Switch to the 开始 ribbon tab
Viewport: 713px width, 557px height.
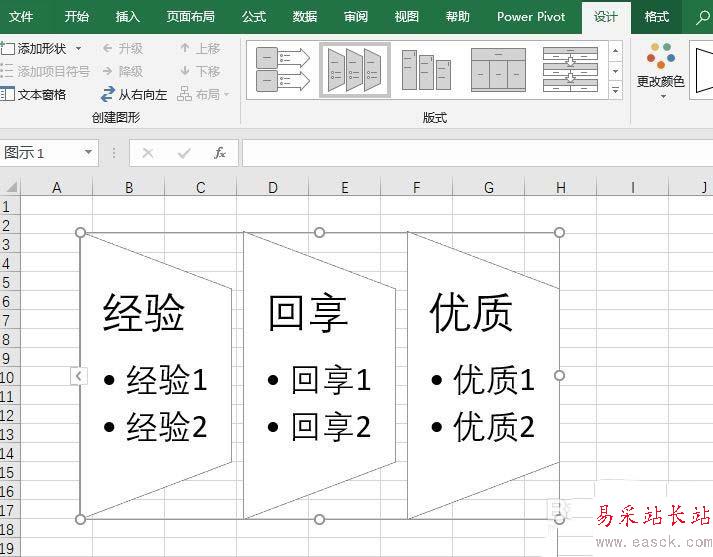tap(76, 17)
